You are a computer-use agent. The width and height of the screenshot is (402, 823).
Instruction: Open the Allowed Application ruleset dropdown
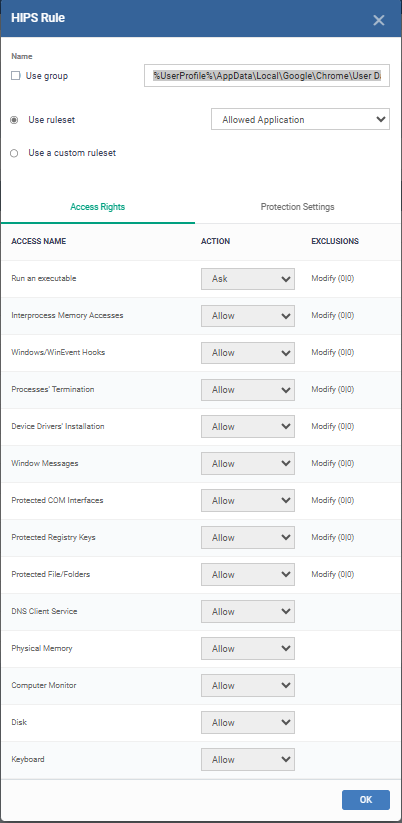[300, 119]
